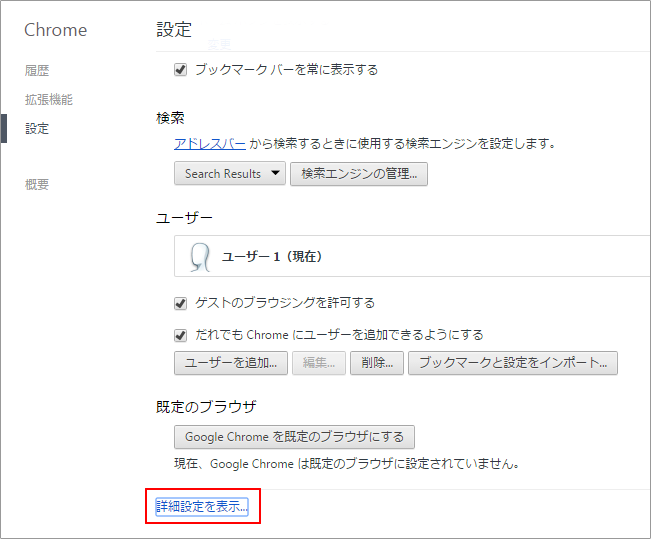The image size is (651, 539).
Task: Open the アドレスバー link
Action: (210, 144)
